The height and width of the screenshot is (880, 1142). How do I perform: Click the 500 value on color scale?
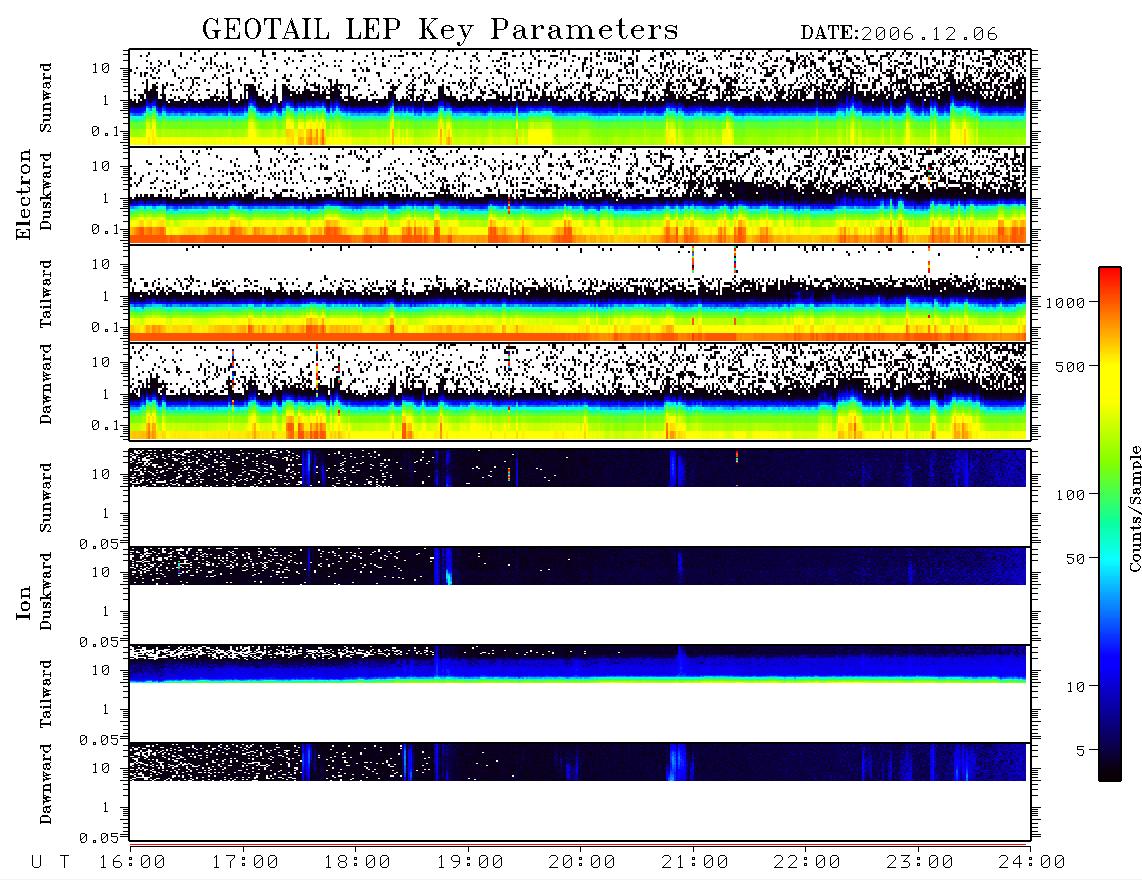point(1071,366)
